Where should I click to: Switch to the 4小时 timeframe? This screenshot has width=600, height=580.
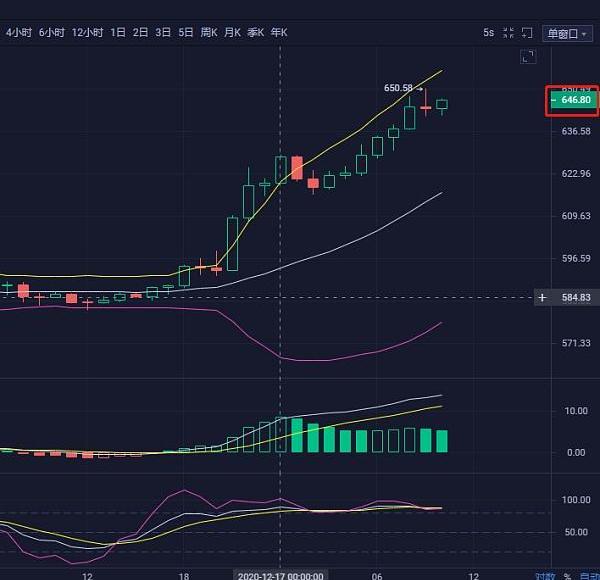pyautogui.click(x=20, y=33)
